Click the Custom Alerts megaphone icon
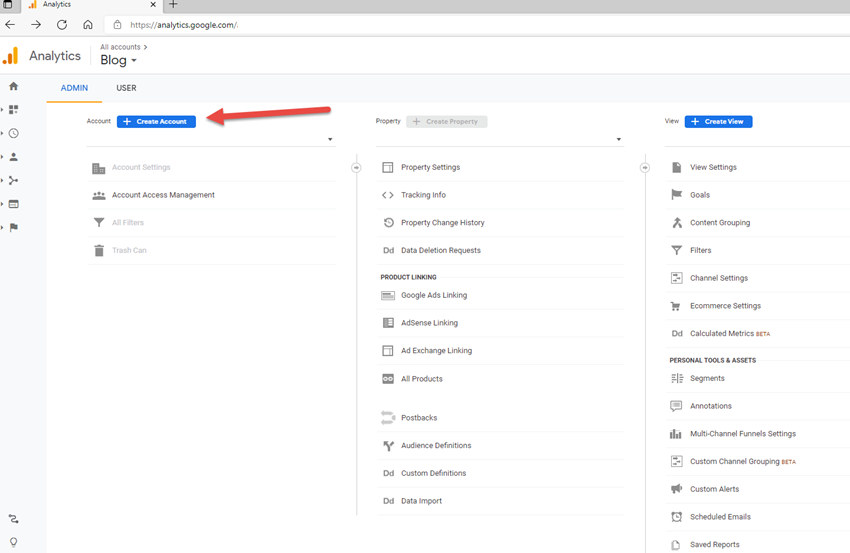The height and width of the screenshot is (553, 850). point(676,489)
